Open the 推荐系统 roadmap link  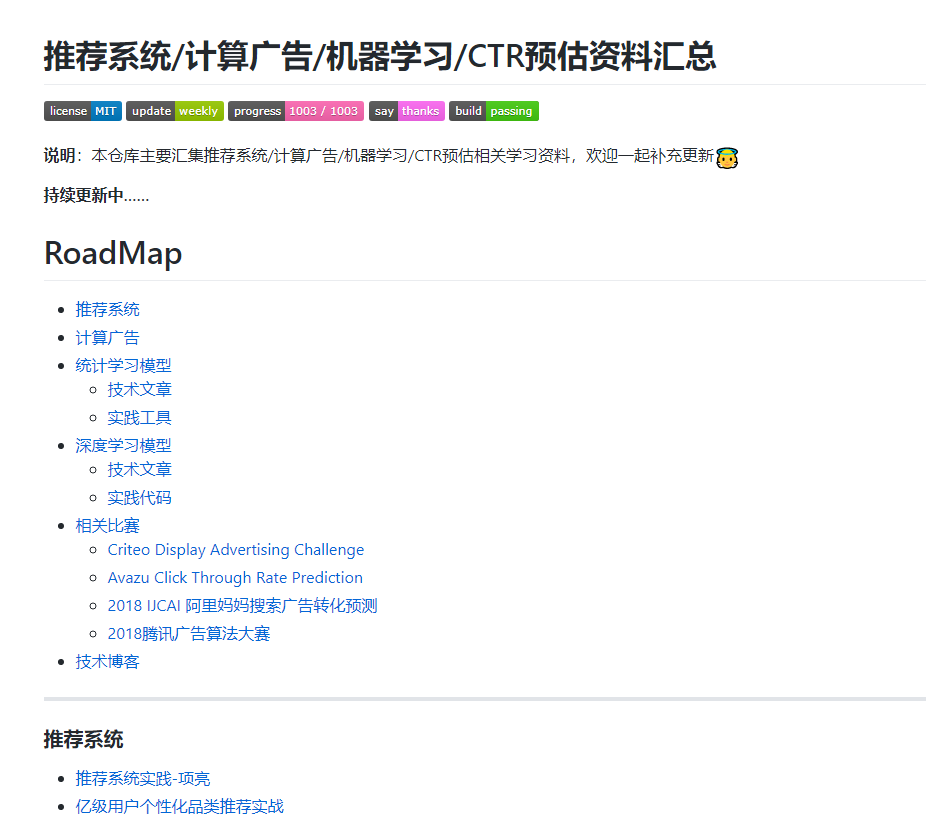(107, 310)
